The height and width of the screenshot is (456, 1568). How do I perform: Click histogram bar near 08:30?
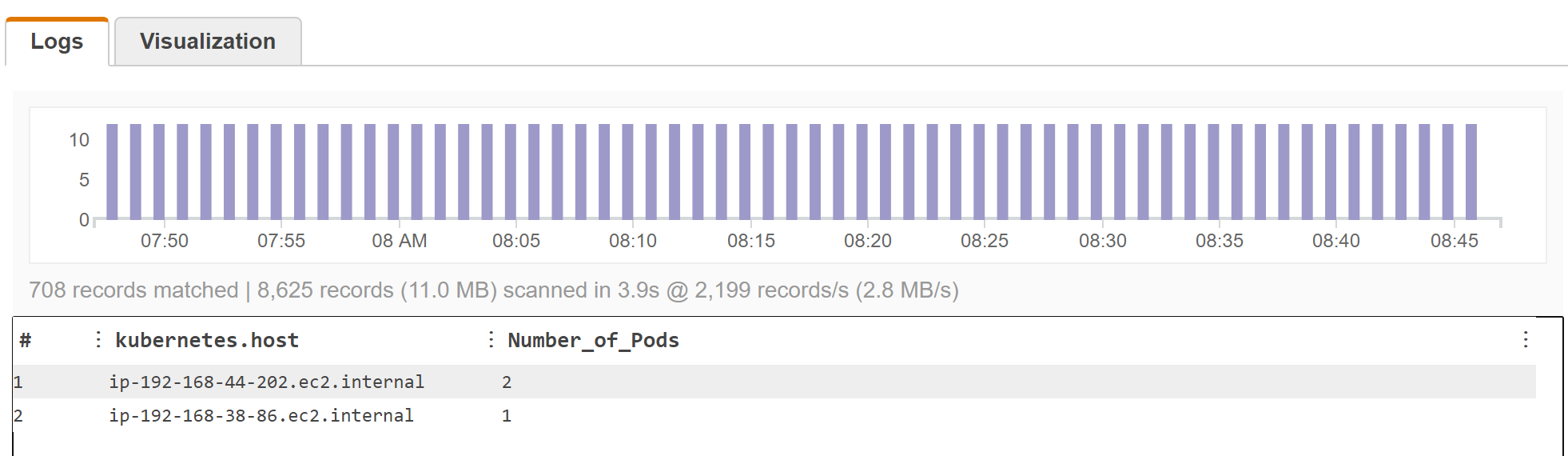[x=1096, y=171]
